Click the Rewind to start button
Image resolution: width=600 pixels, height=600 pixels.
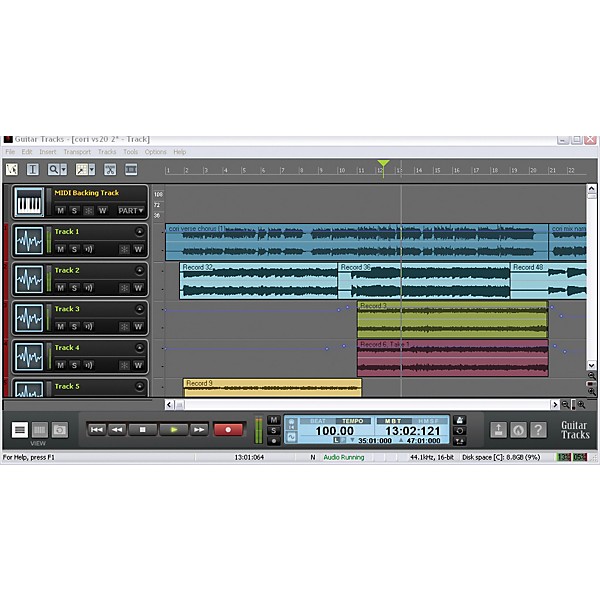pos(96,429)
